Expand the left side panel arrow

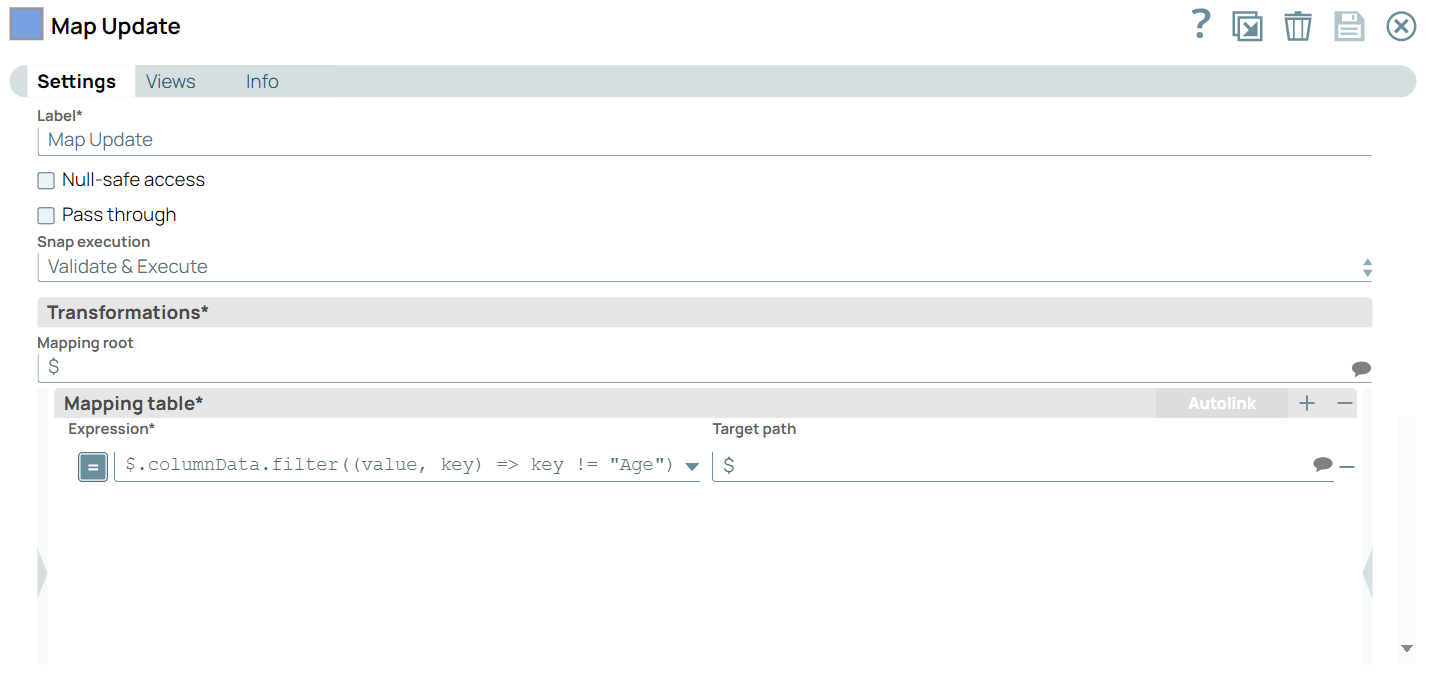[x=42, y=574]
